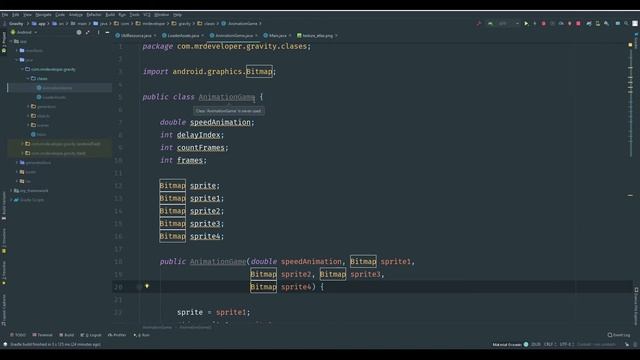Open the Terminal tool window
Screen dimensions: 640x360
42,335
